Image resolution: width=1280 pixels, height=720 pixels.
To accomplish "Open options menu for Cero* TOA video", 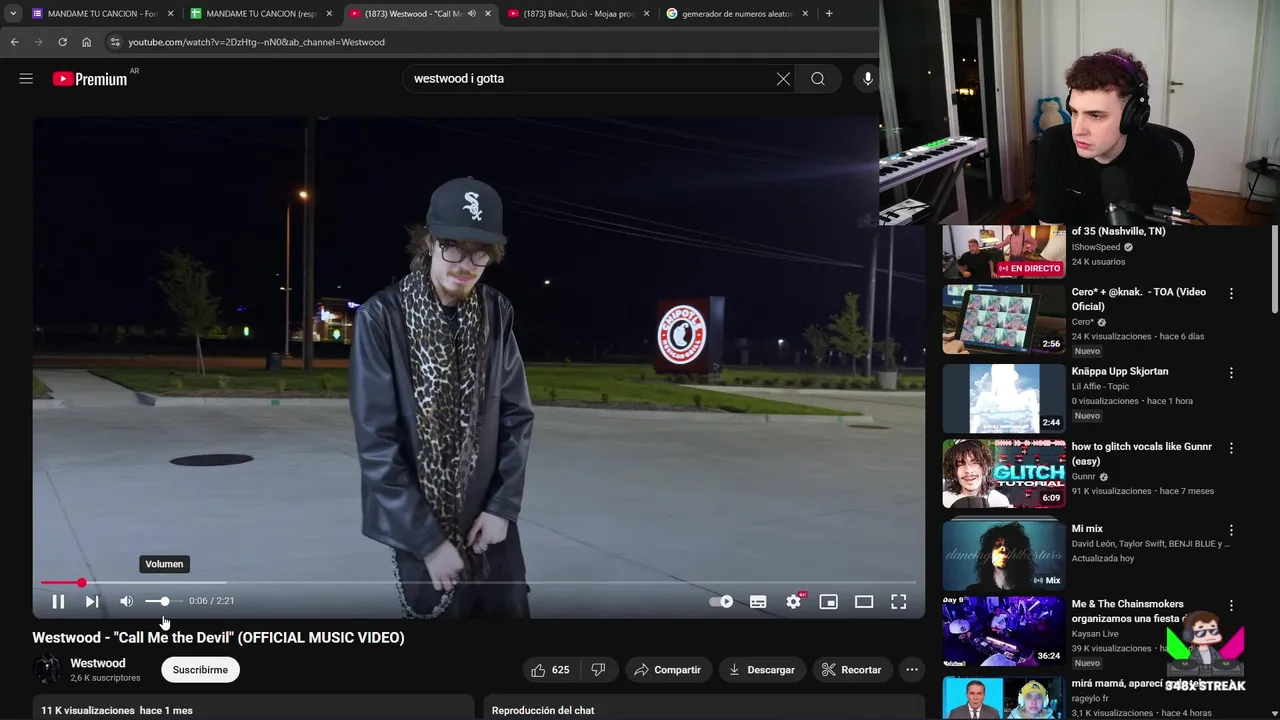I will click(x=1231, y=294).
